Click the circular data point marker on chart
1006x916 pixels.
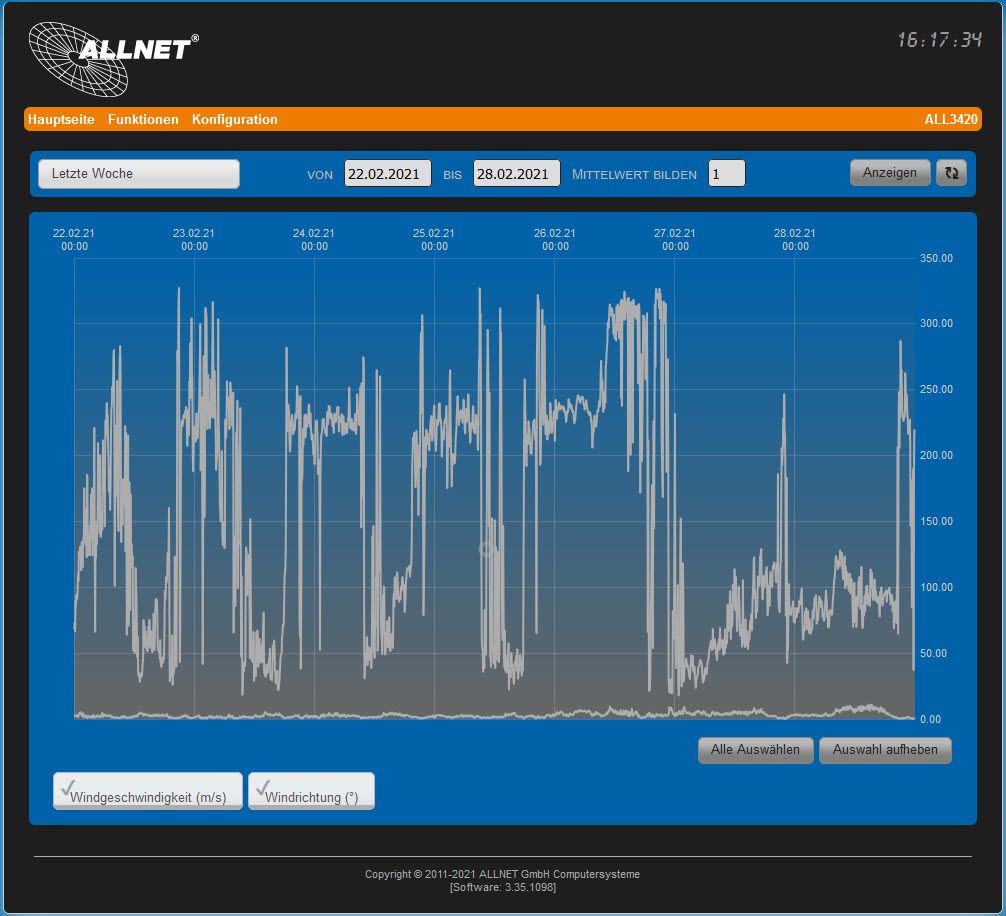tap(487, 549)
